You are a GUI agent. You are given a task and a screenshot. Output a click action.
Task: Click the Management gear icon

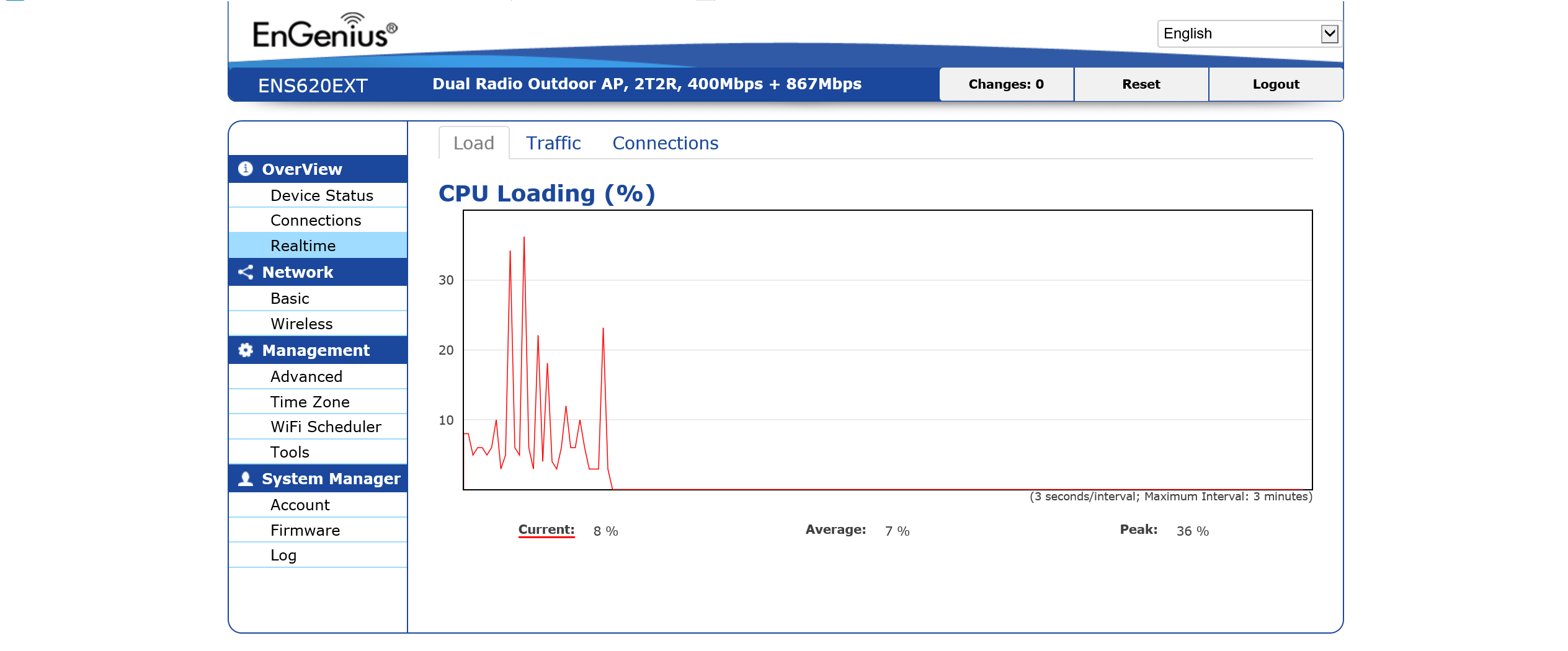[x=246, y=350]
